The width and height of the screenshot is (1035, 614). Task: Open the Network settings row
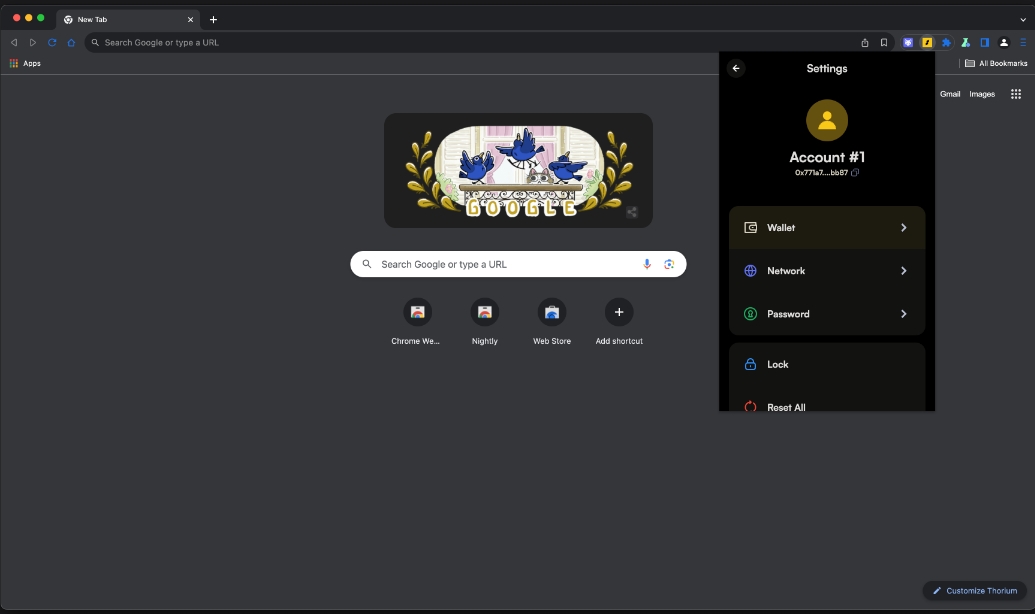(826, 271)
